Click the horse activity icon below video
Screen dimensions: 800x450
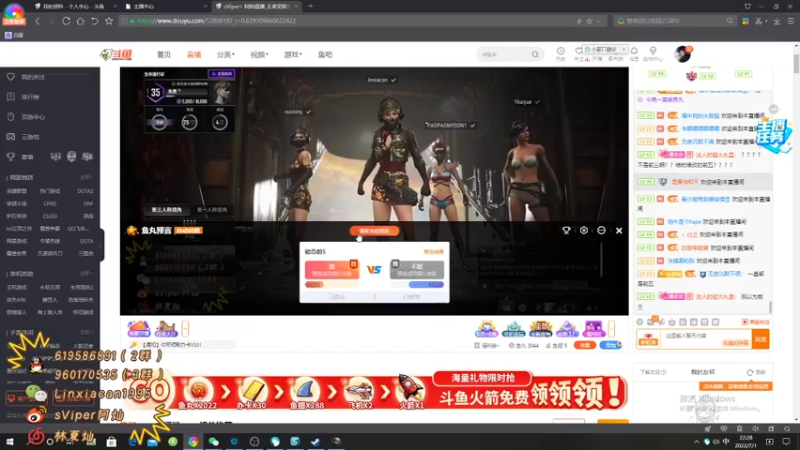tap(166, 329)
